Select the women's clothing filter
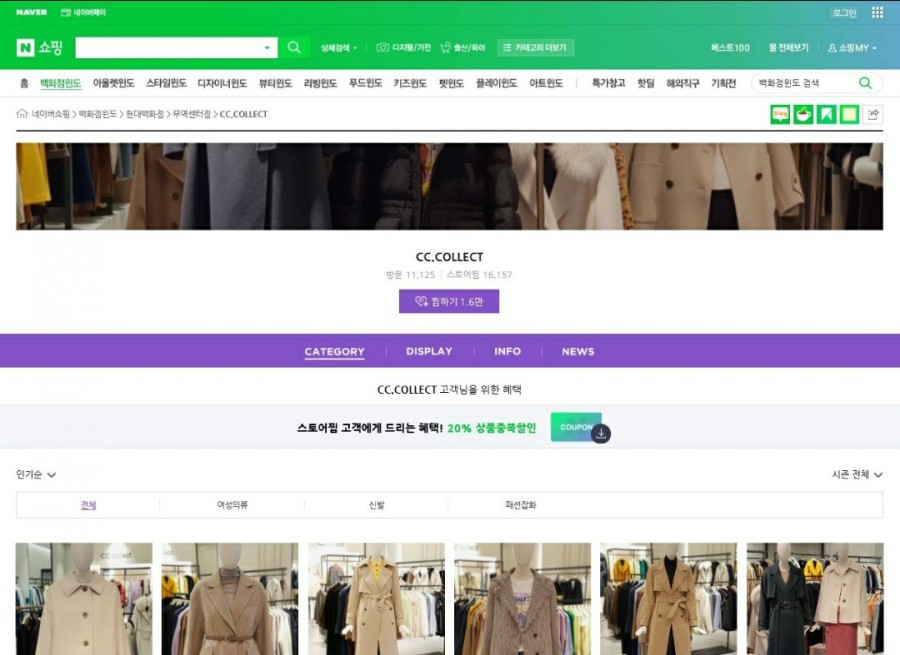 [232, 505]
